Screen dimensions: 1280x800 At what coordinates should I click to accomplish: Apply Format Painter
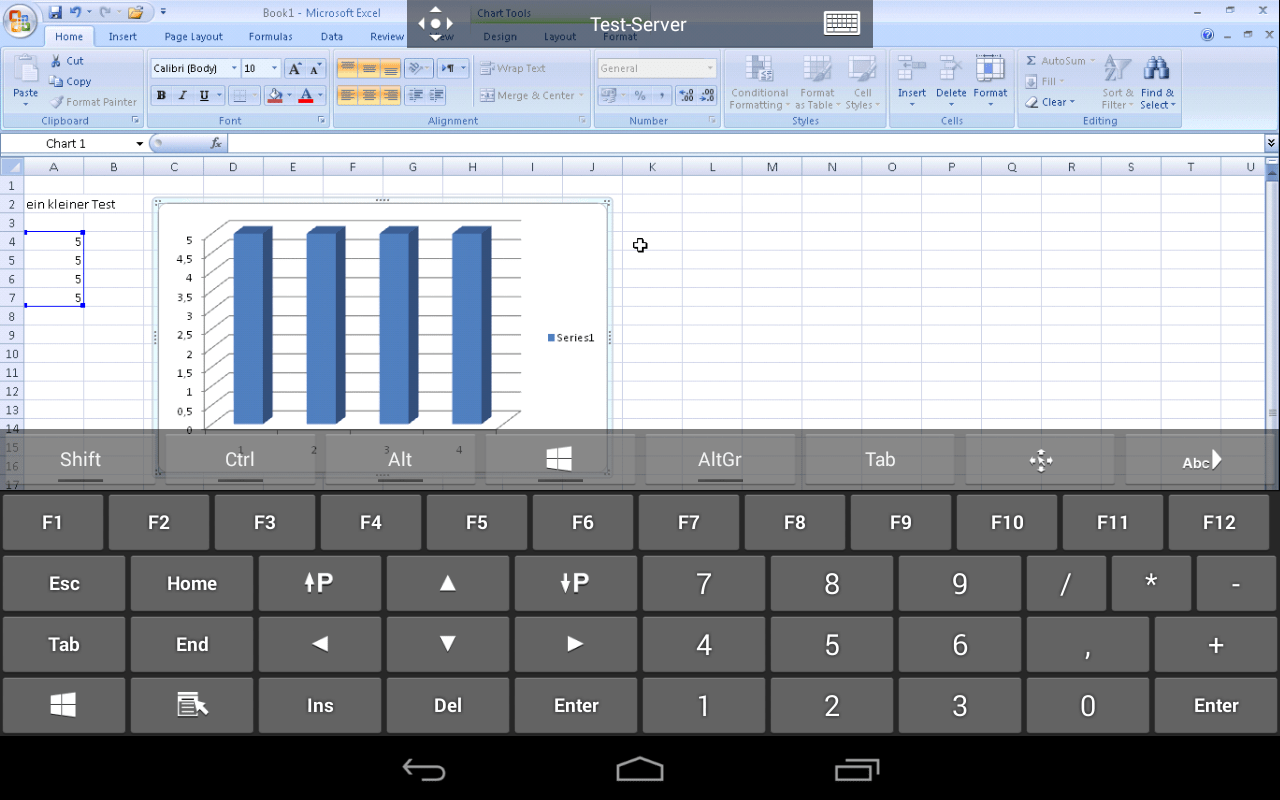click(x=95, y=102)
